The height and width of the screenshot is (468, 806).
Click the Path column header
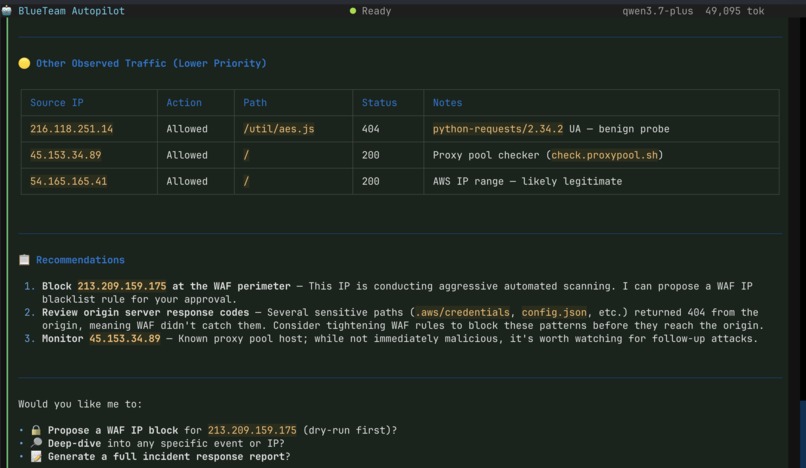(x=255, y=102)
